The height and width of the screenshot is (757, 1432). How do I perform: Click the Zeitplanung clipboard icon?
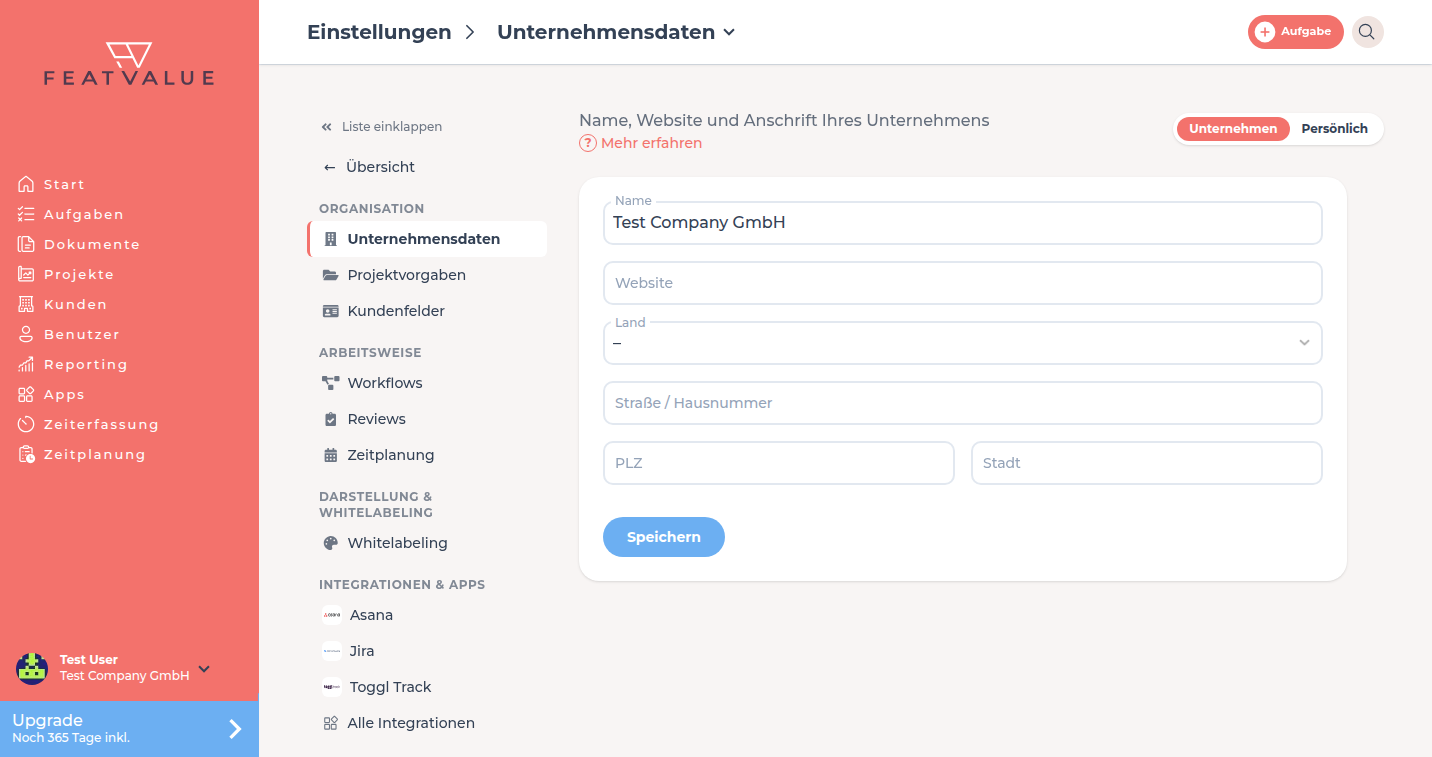coord(26,454)
